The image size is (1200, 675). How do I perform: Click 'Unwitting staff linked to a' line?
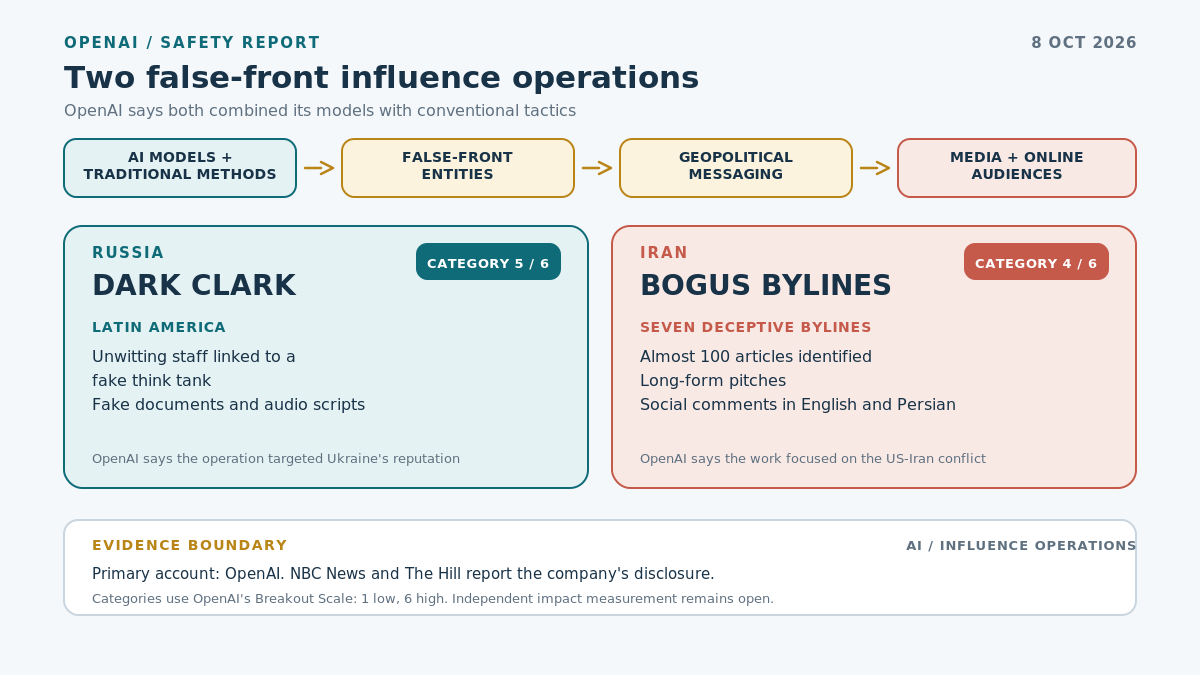point(194,357)
